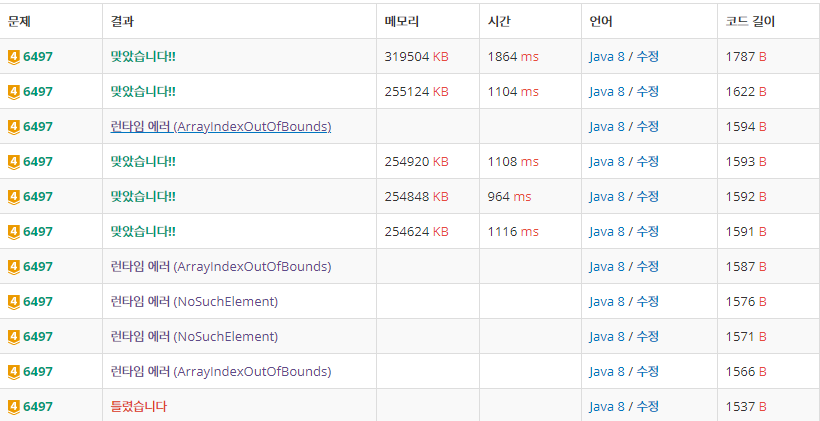Click 수정 to edit the 1571 B submission

[x=647, y=337]
